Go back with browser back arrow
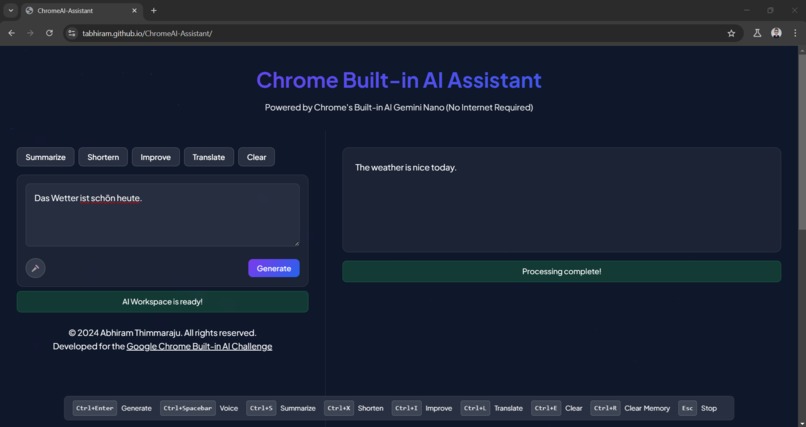Screen dimensions: 806x427 [11, 33]
